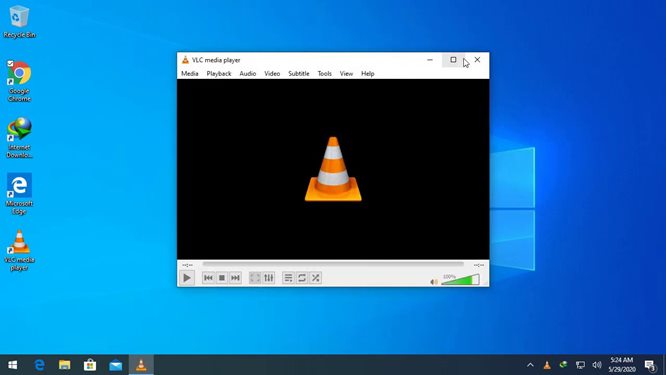Expand the Subtitle menu
Image resolution: width=666 pixels, height=375 pixels.
pyautogui.click(x=299, y=73)
